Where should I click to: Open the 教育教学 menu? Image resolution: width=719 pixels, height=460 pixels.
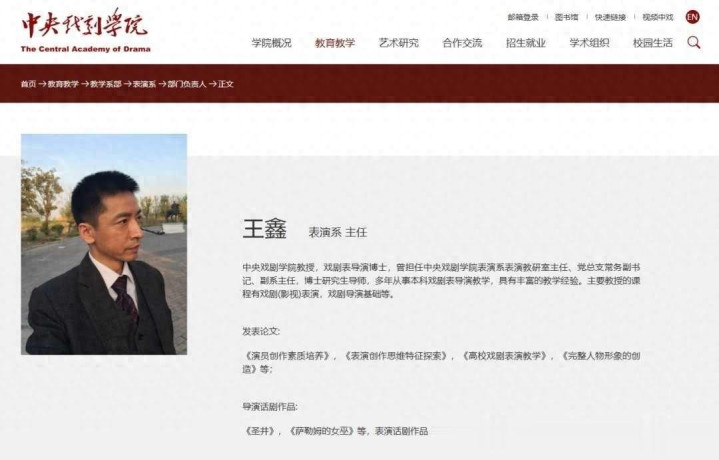pyautogui.click(x=335, y=43)
